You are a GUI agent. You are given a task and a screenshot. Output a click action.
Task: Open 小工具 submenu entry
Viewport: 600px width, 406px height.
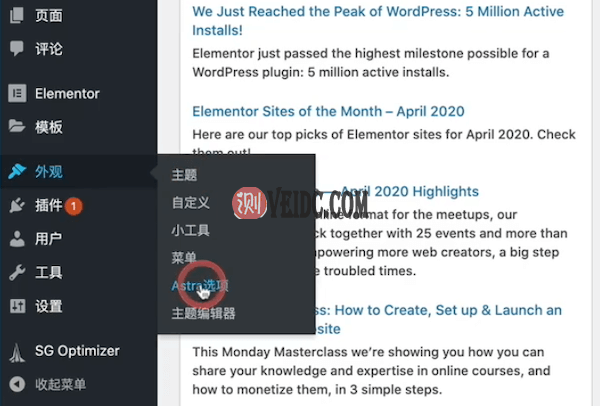(x=190, y=231)
